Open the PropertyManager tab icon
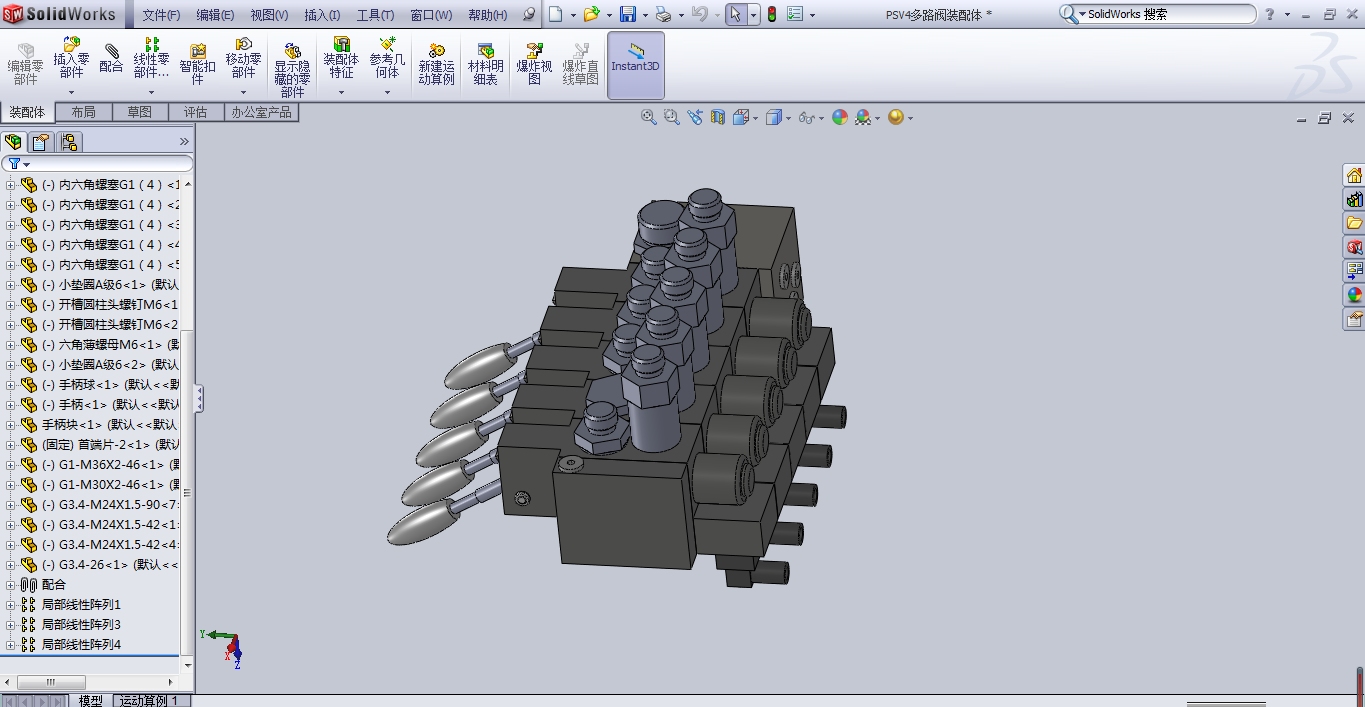This screenshot has height=707, width=1365. click(x=40, y=141)
